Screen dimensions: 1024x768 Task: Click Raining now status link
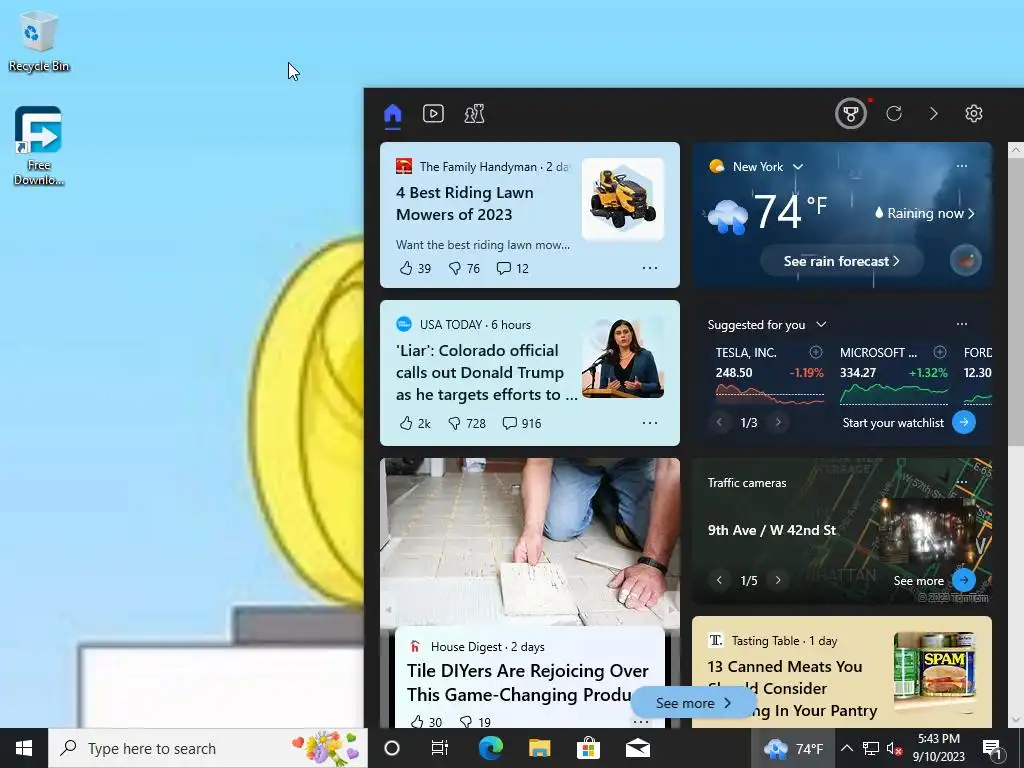[924, 213]
